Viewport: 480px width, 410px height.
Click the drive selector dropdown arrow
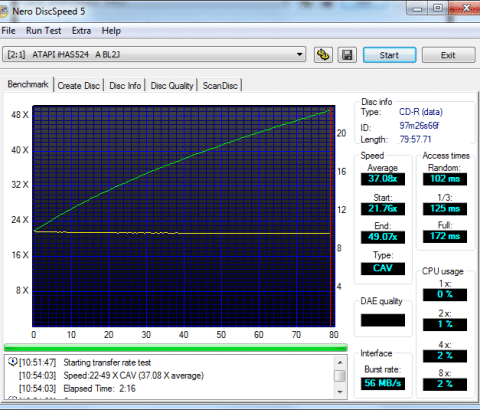tap(299, 54)
